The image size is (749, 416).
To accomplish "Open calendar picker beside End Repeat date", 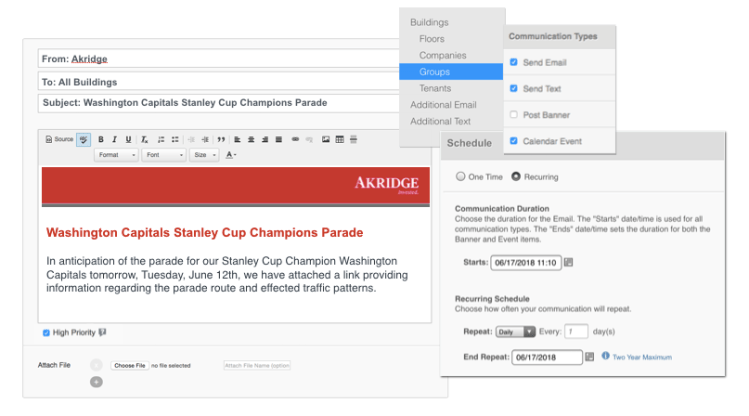I will [590, 356].
